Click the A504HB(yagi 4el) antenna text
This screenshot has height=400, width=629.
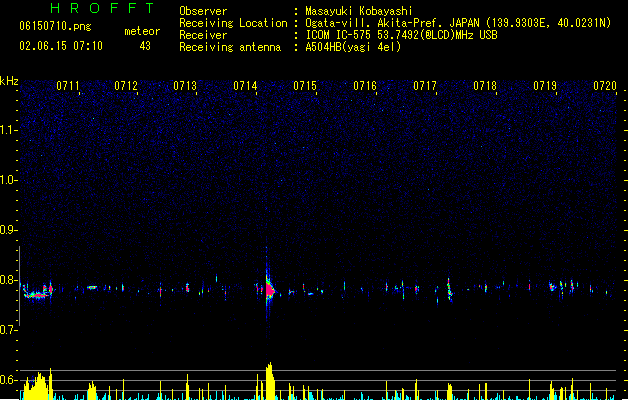(353, 47)
